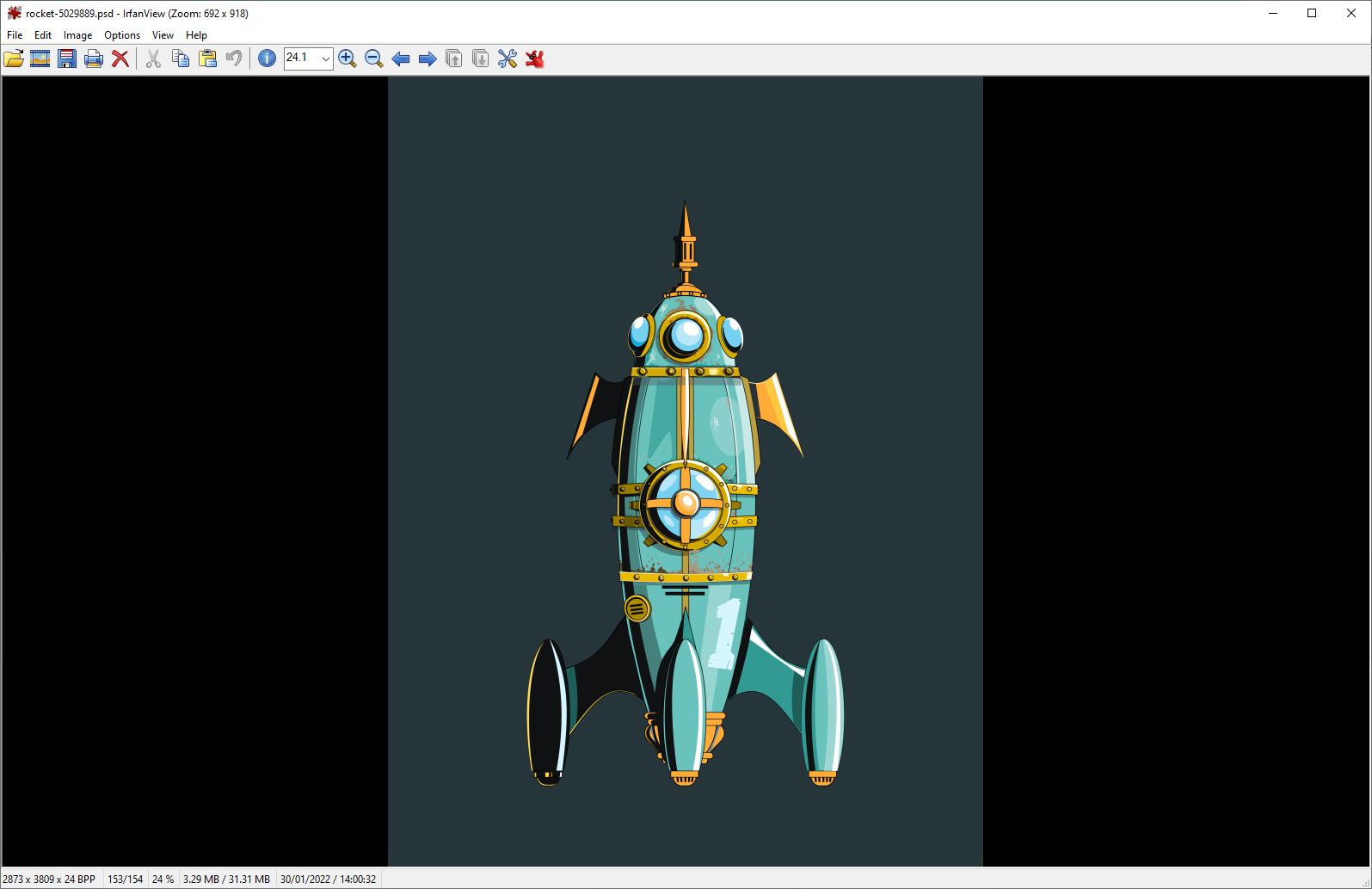This screenshot has width=1372, height=889.
Task: Go to next image with right arrow
Action: tap(428, 59)
